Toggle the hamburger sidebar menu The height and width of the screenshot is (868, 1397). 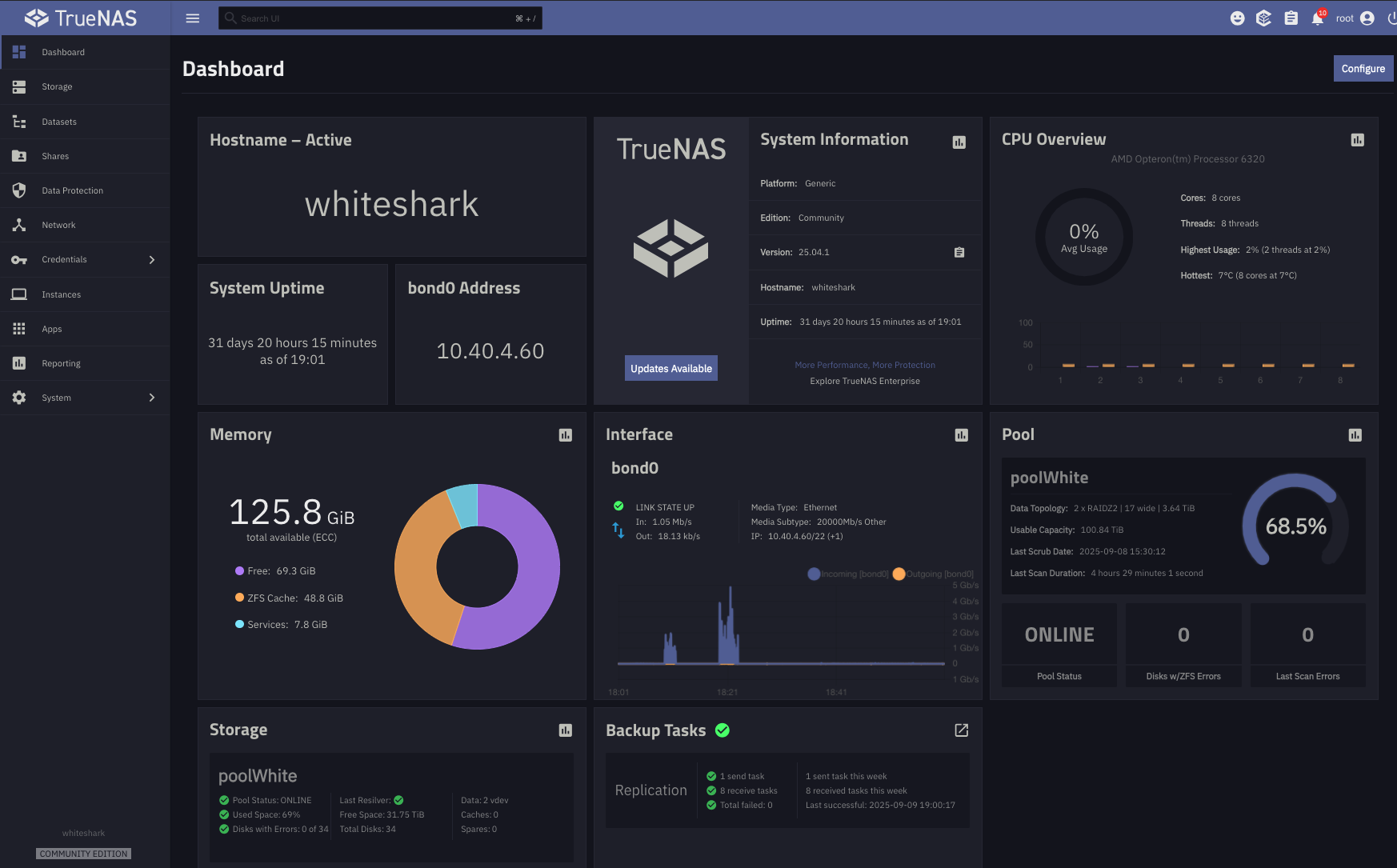coord(193,18)
